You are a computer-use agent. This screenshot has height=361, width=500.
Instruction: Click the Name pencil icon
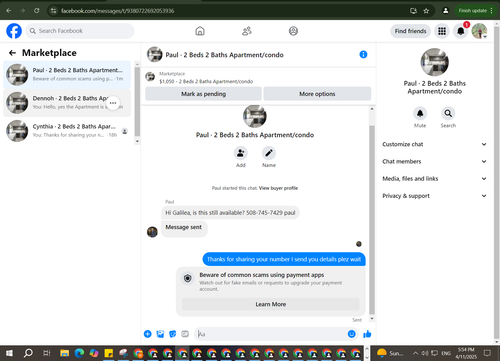point(269,153)
